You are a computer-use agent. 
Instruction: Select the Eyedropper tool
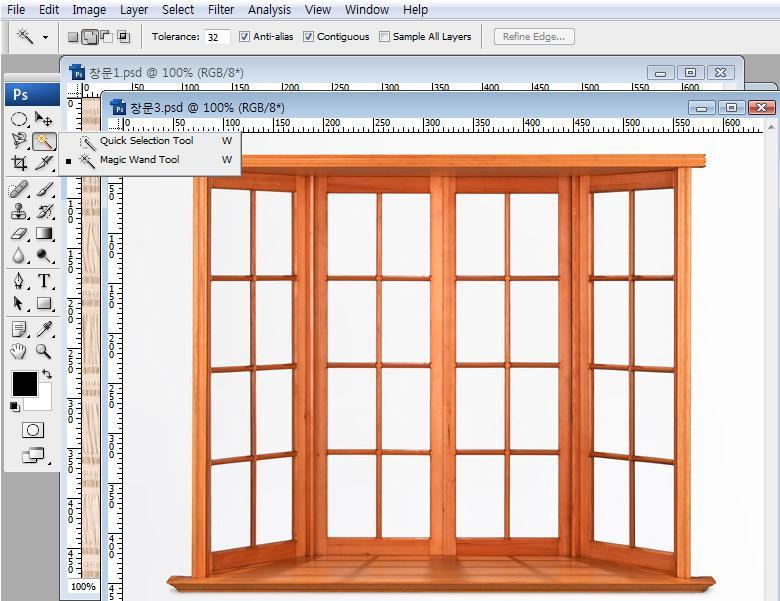pyautogui.click(x=44, y=328)
